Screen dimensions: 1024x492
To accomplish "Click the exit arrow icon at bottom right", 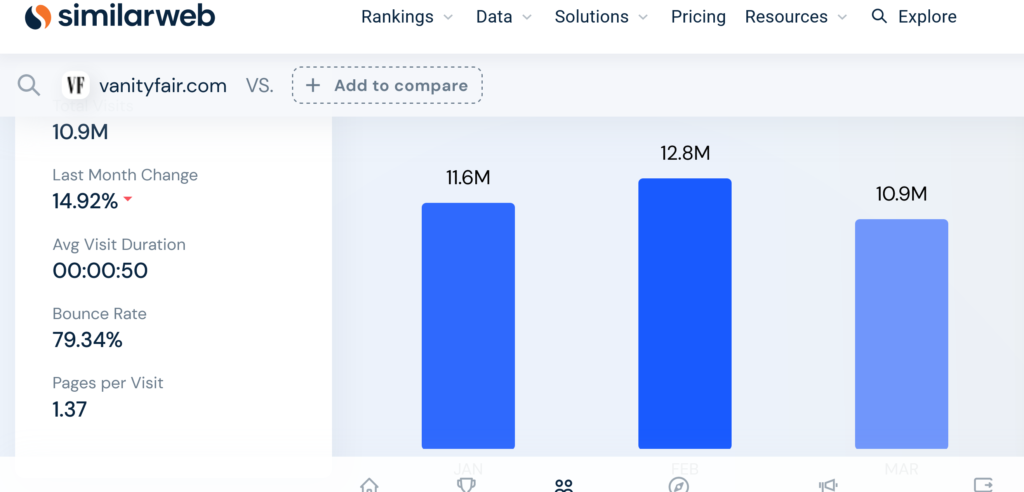I will [x=983, y=485].
